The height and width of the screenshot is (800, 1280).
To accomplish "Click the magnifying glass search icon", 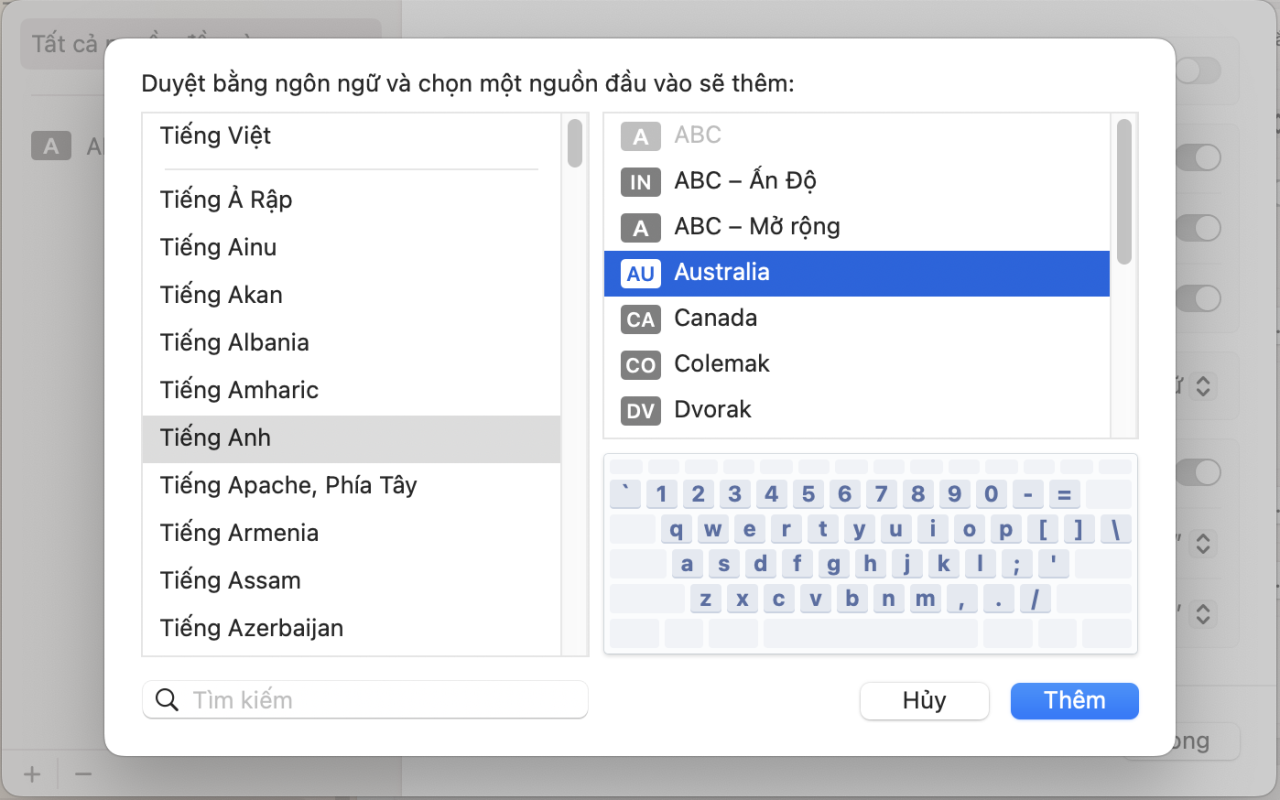I will point(168,700).
